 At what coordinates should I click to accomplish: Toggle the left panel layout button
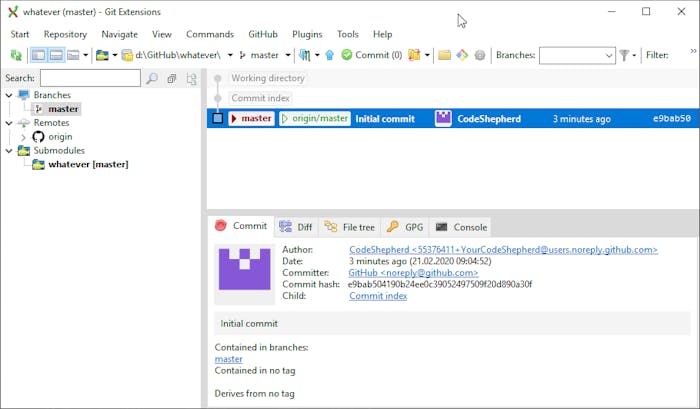[x=38, y=55]
